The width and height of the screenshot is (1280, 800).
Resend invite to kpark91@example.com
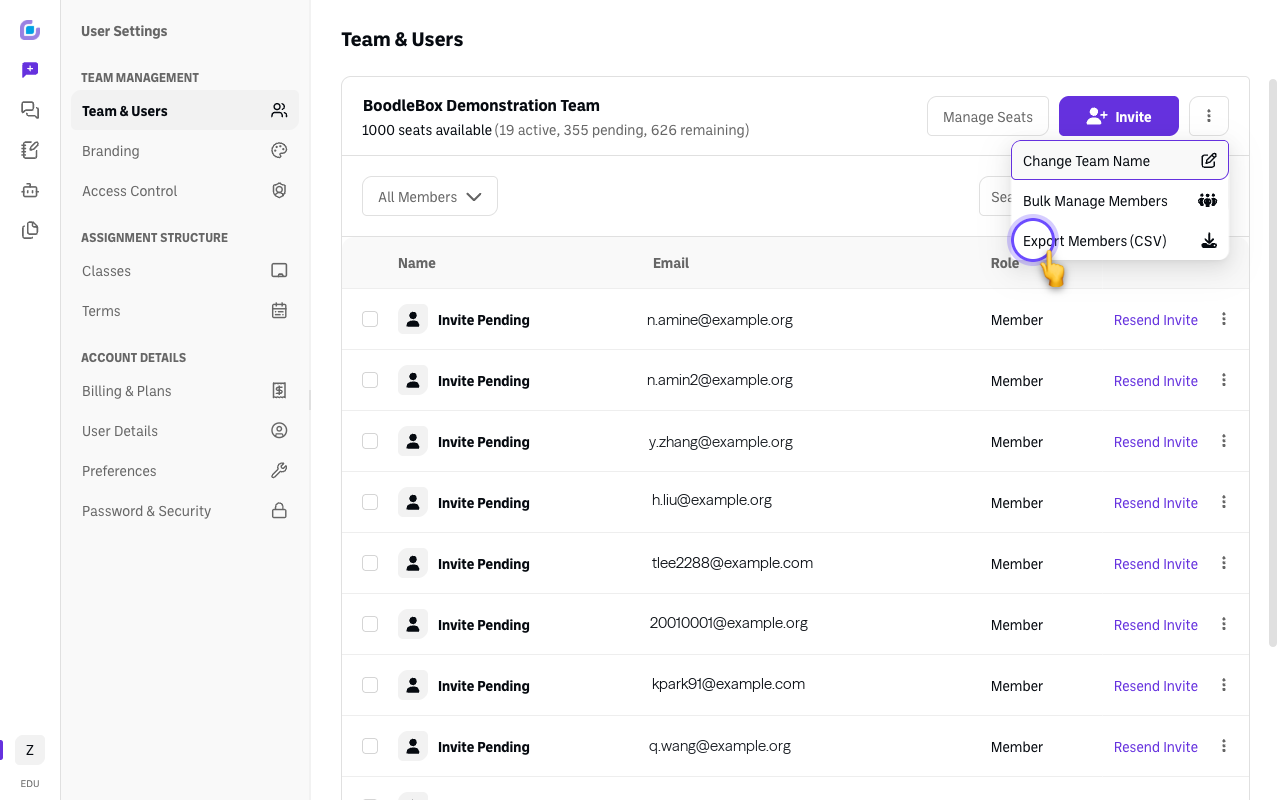(1156, 686)
